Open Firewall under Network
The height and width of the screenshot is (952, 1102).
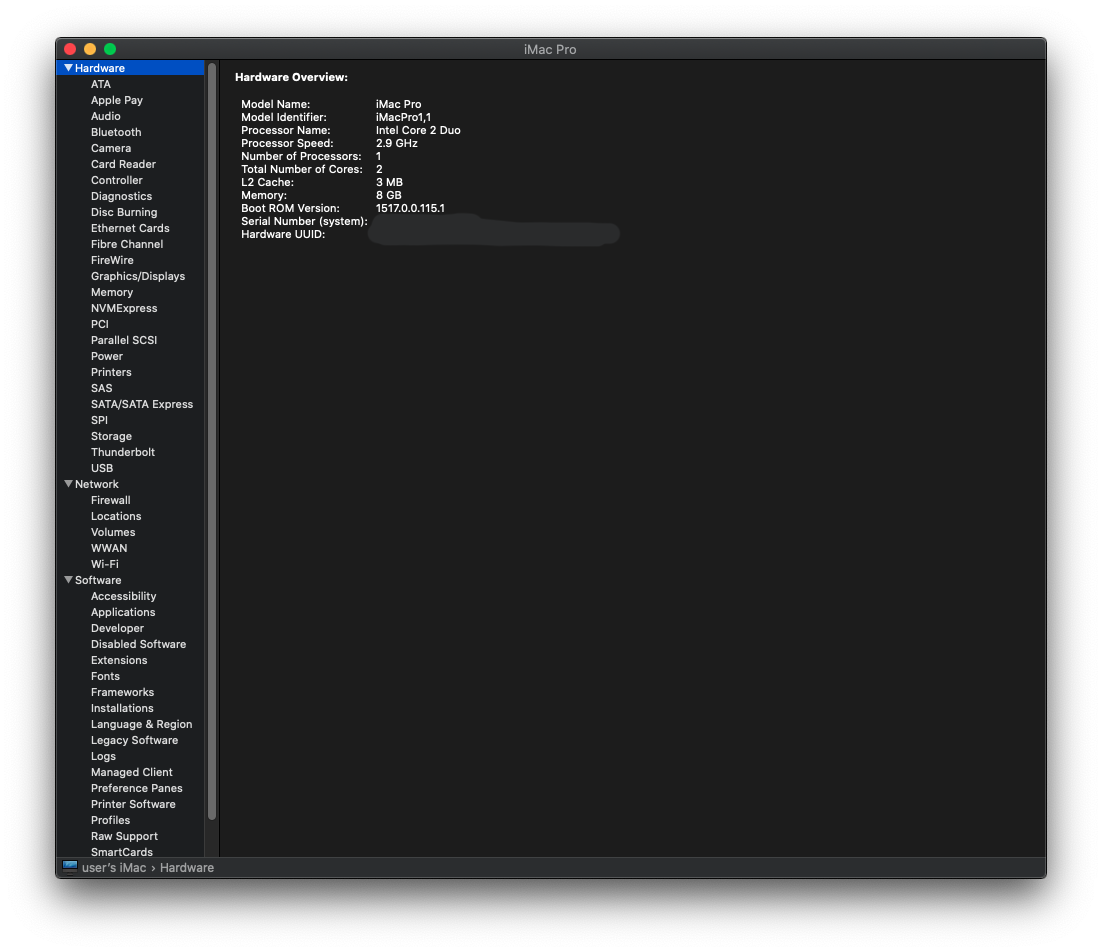[110, 500]
